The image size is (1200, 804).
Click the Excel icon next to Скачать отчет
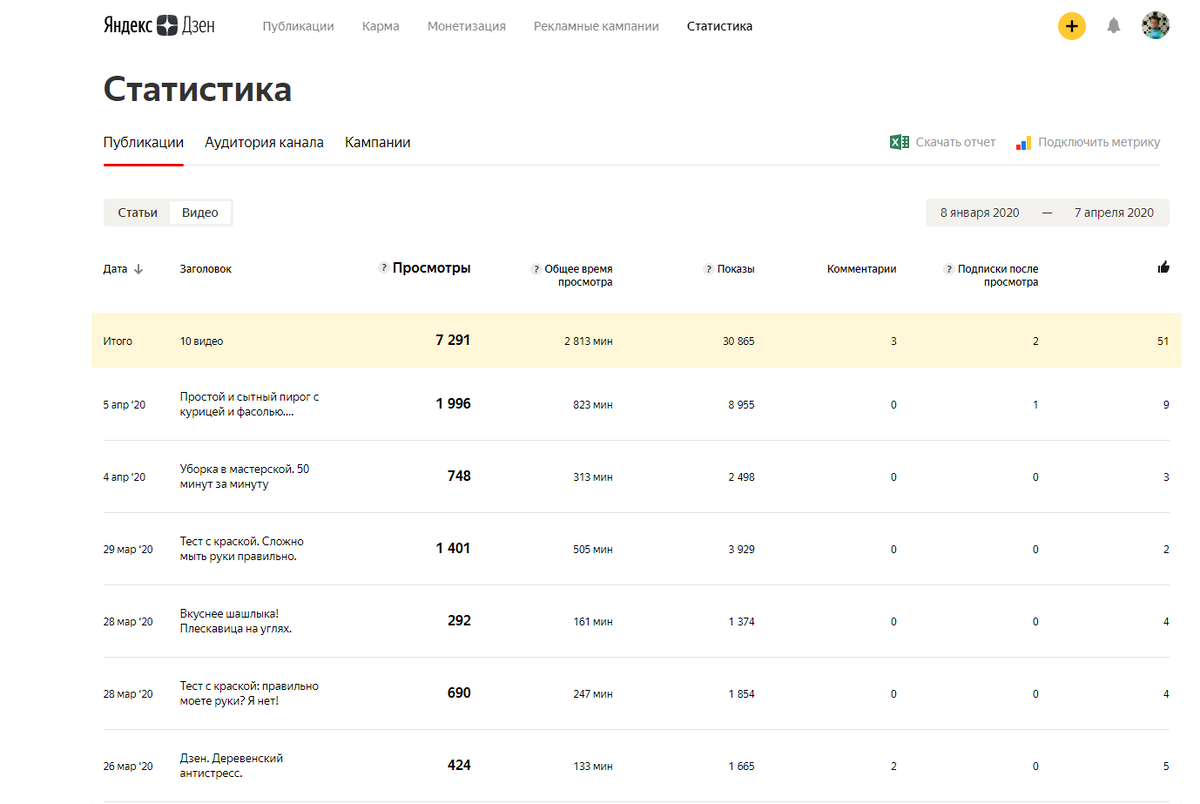pos(898,142)
